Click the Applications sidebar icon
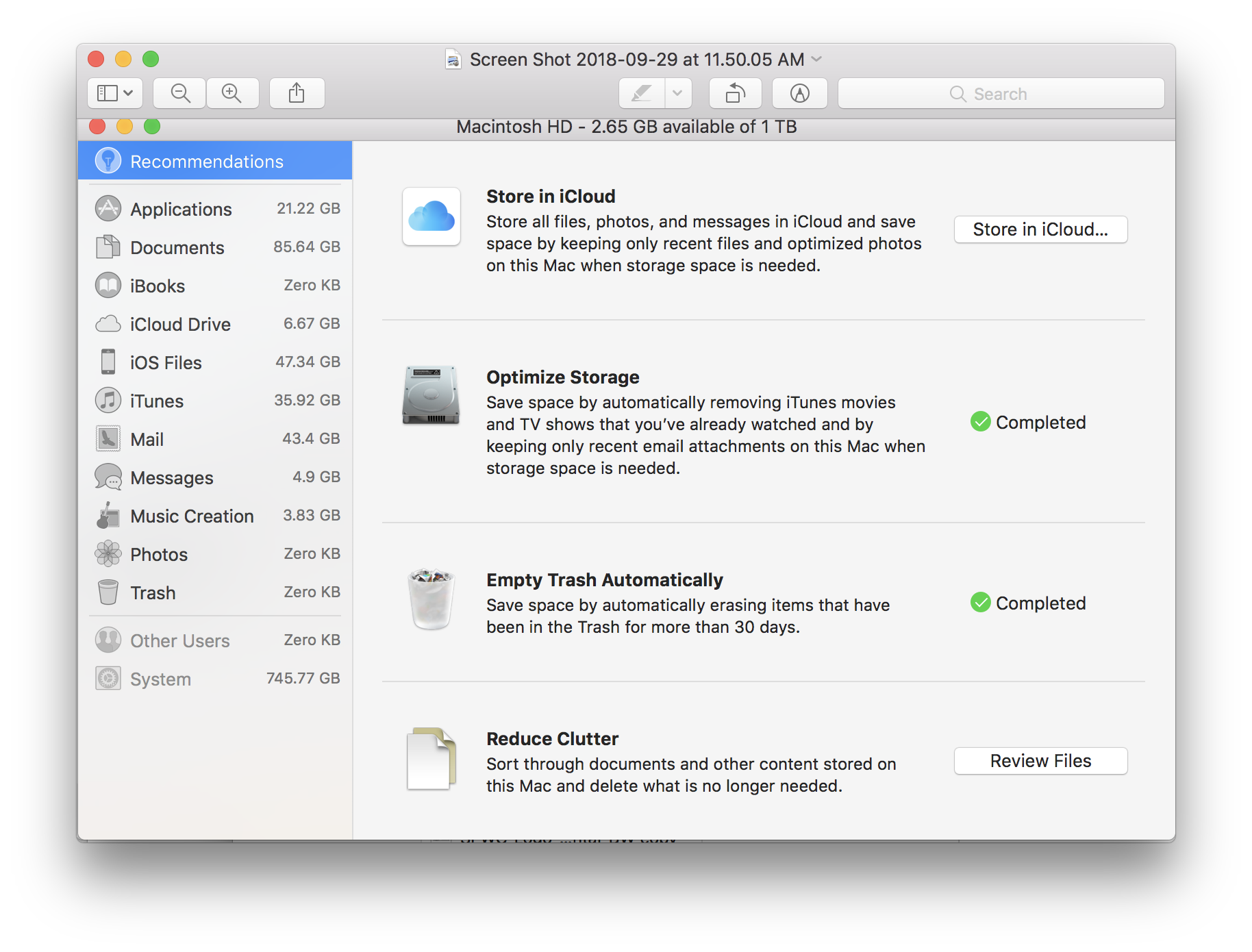This screenshot has height=952, width=1252. 108,208
